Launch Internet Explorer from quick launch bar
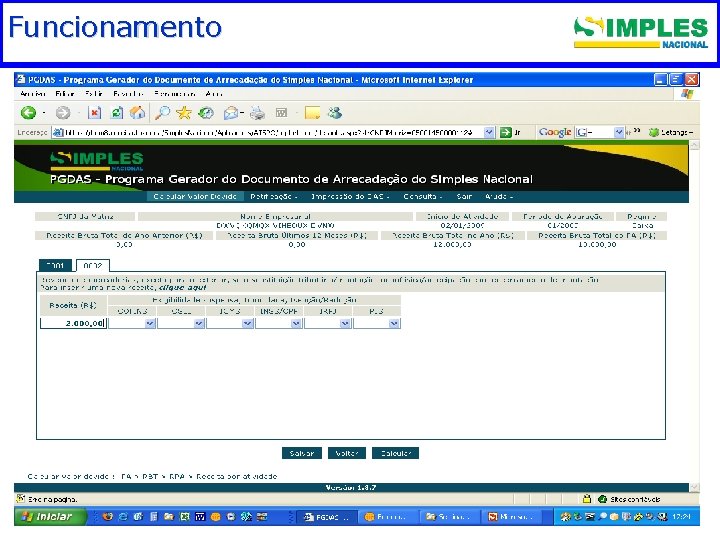The image size is (720, 540). tap(123, 517)
